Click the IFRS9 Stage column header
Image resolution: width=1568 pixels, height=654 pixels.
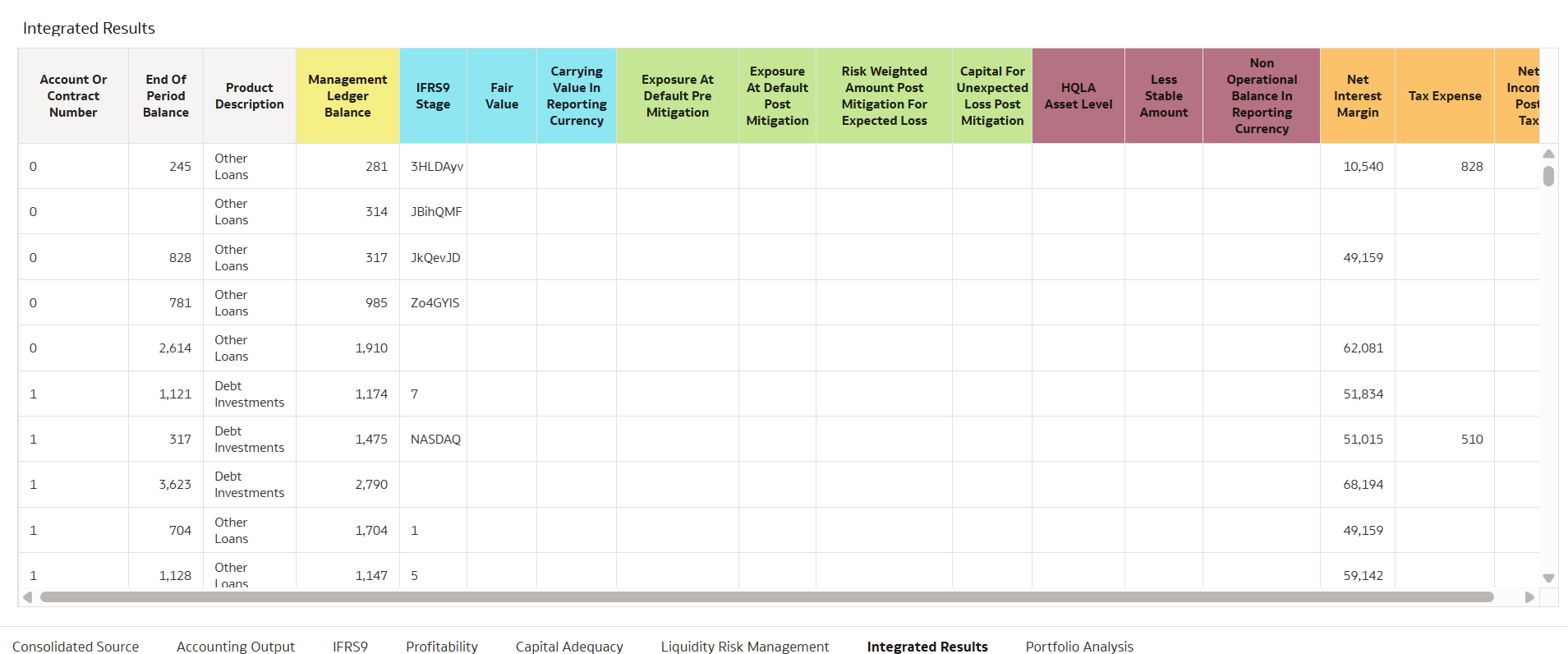click(x=433, y=96)
